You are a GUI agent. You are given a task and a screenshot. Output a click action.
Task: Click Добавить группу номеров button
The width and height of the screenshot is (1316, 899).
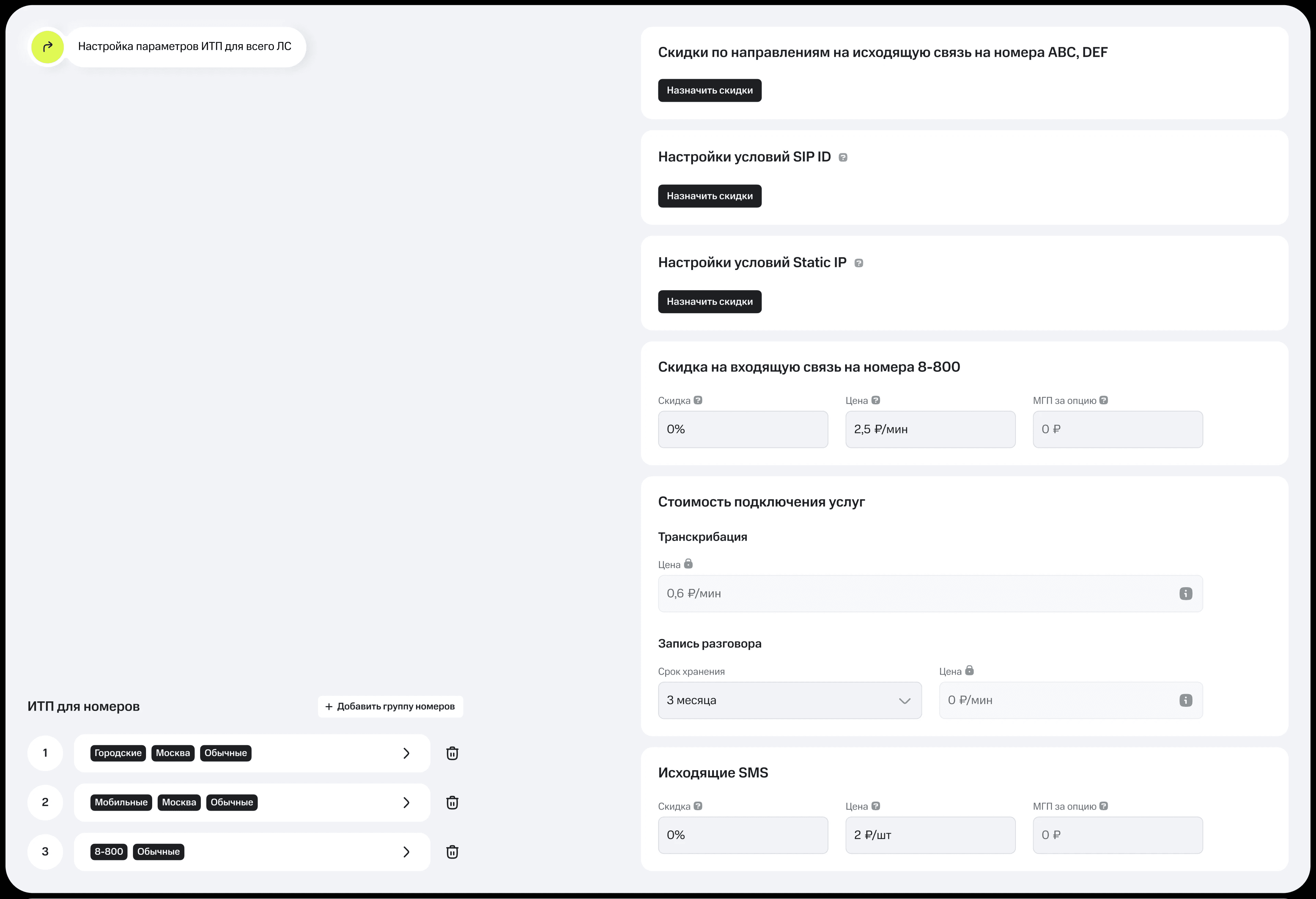390,706
